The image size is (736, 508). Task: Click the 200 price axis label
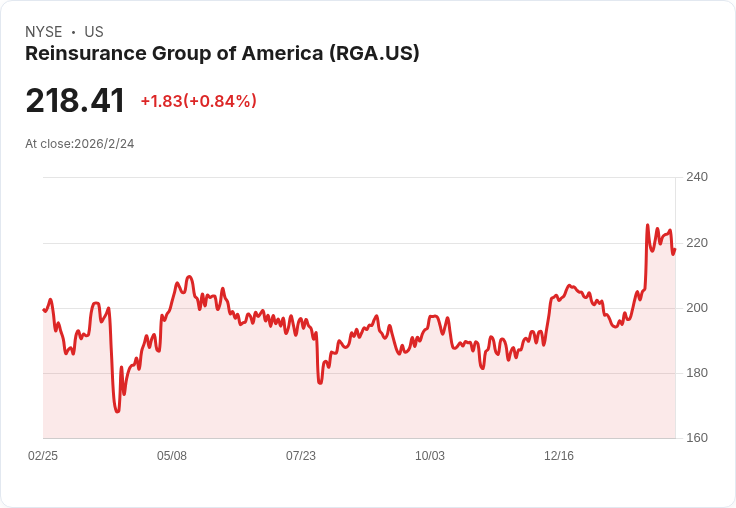click(x=697, y=308)
